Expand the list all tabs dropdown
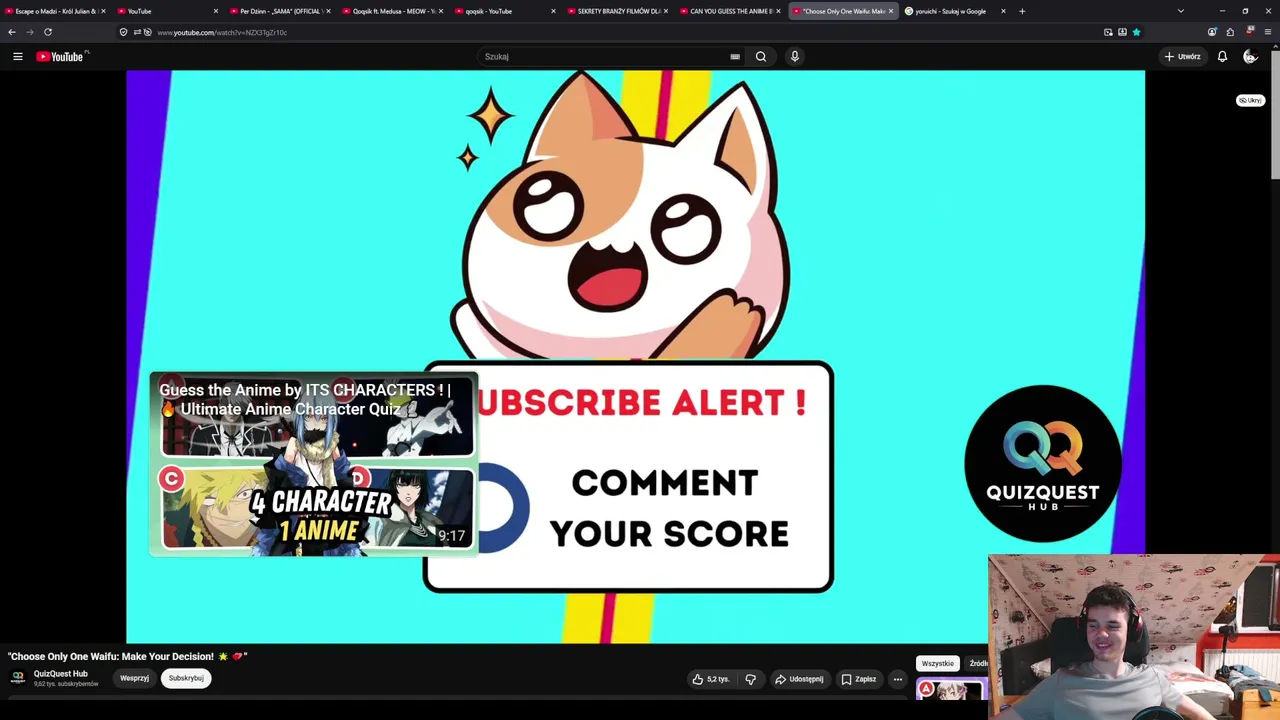The width and height of the screenshot is (1280, 720). (1181, 11)
